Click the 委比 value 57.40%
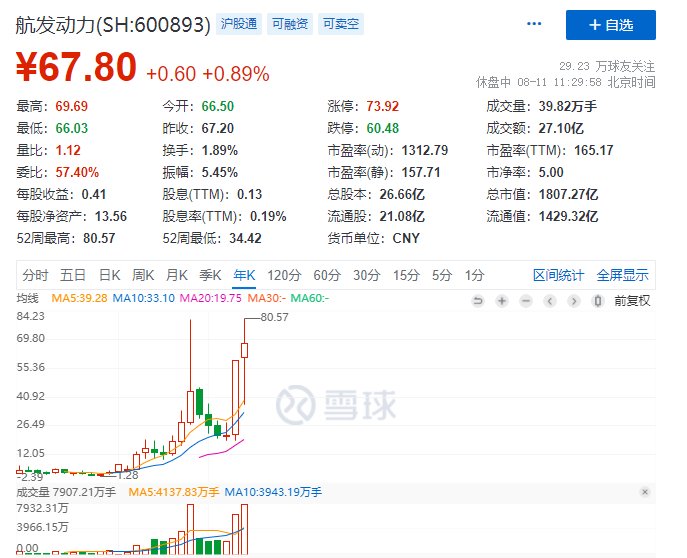 point(77,172)
